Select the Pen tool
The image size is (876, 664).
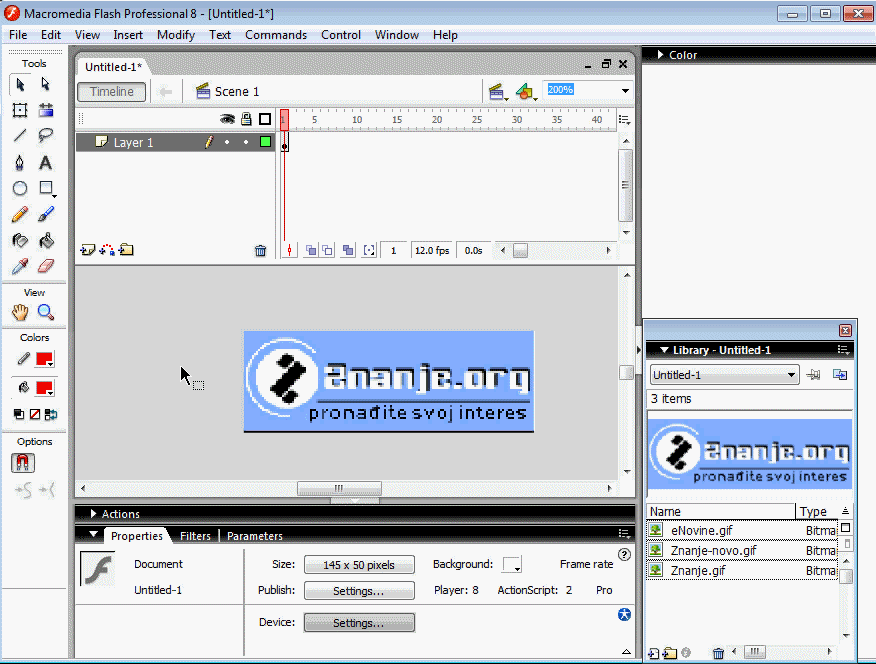click(20, 163)
